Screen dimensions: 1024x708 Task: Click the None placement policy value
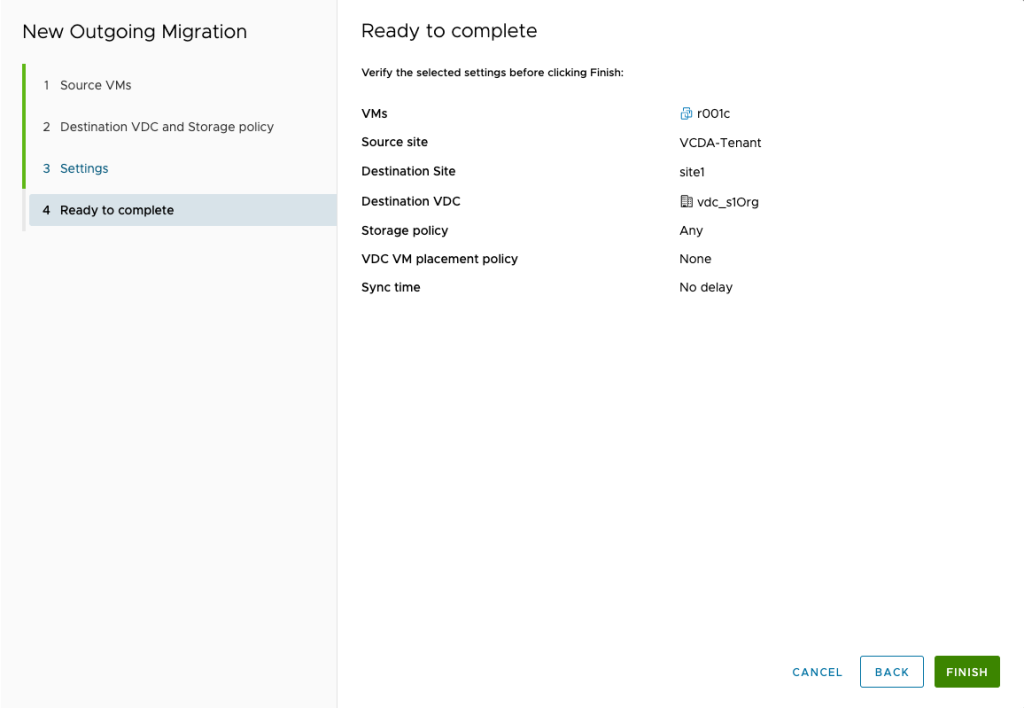[695, 259]
